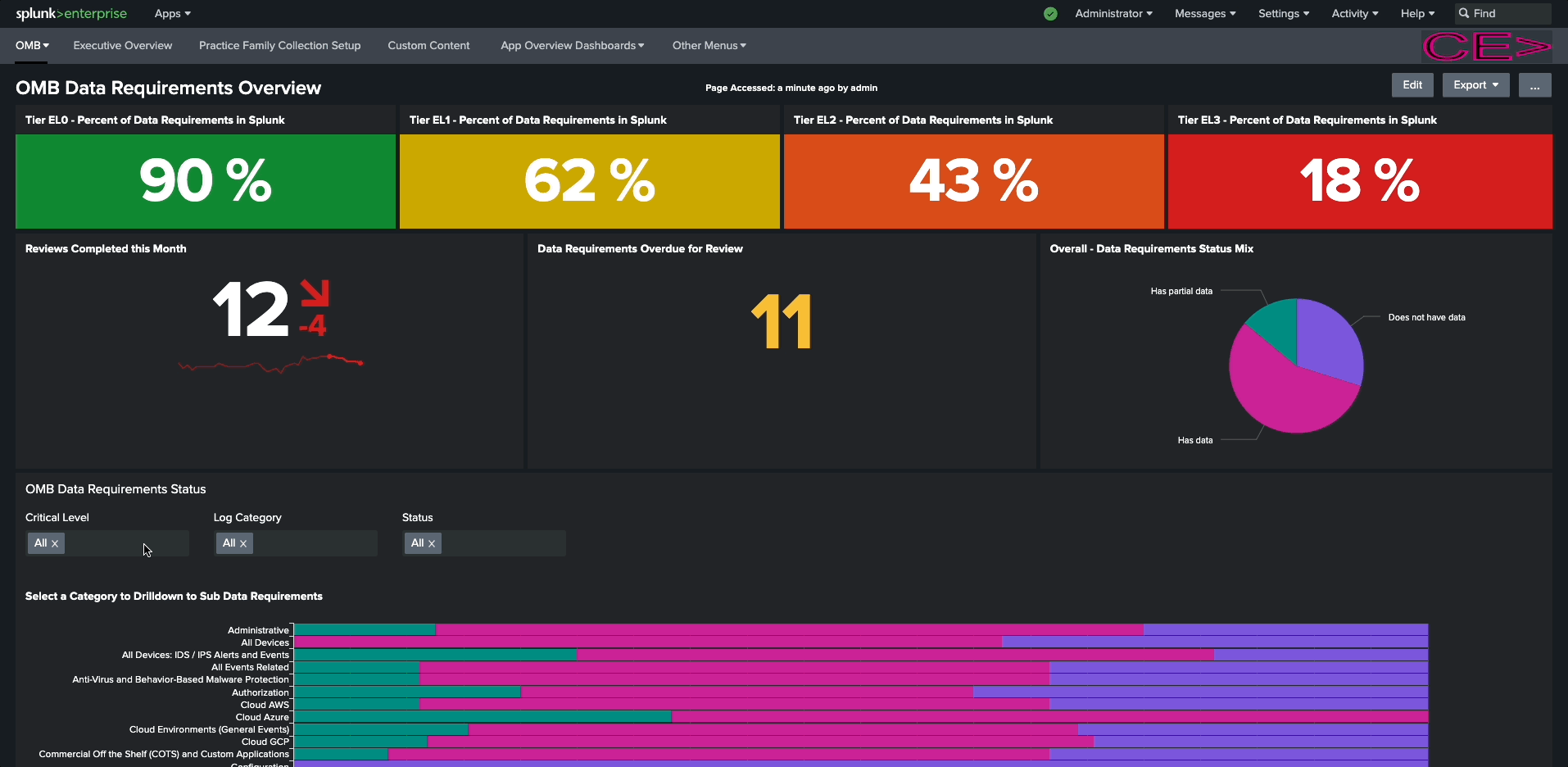The height and width of the screenshot is (767, 1568).
Task: Click the red downward trend arrow indicator
Action: (315, 293)
